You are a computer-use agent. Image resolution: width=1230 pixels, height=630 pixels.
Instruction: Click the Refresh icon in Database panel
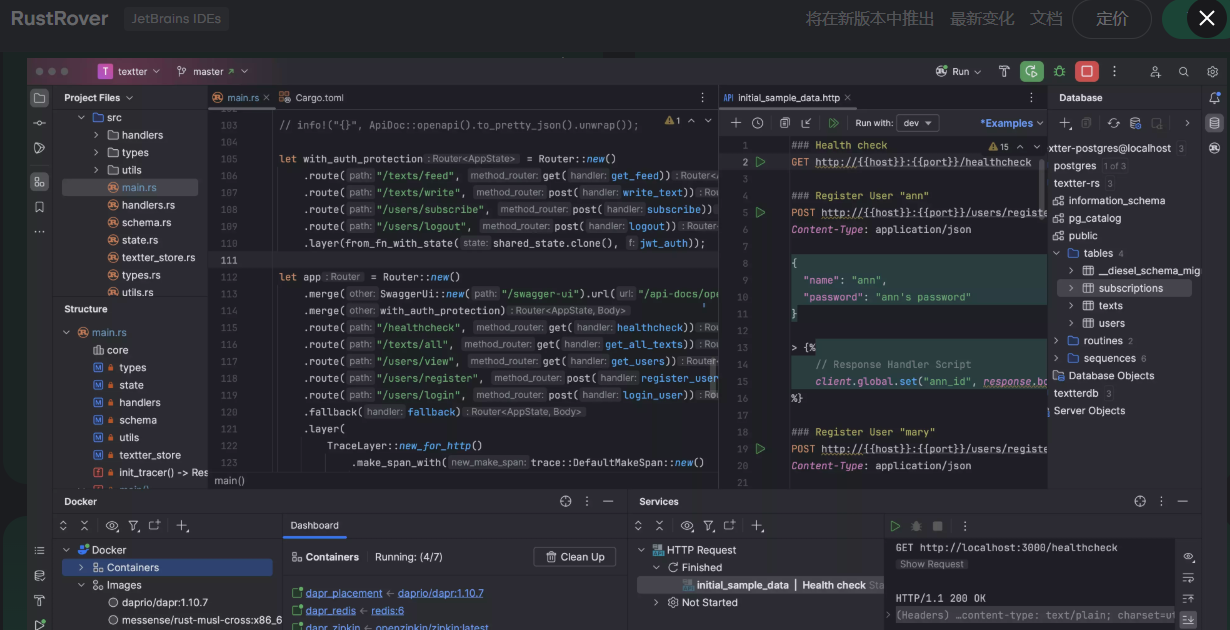(1113, 123)
